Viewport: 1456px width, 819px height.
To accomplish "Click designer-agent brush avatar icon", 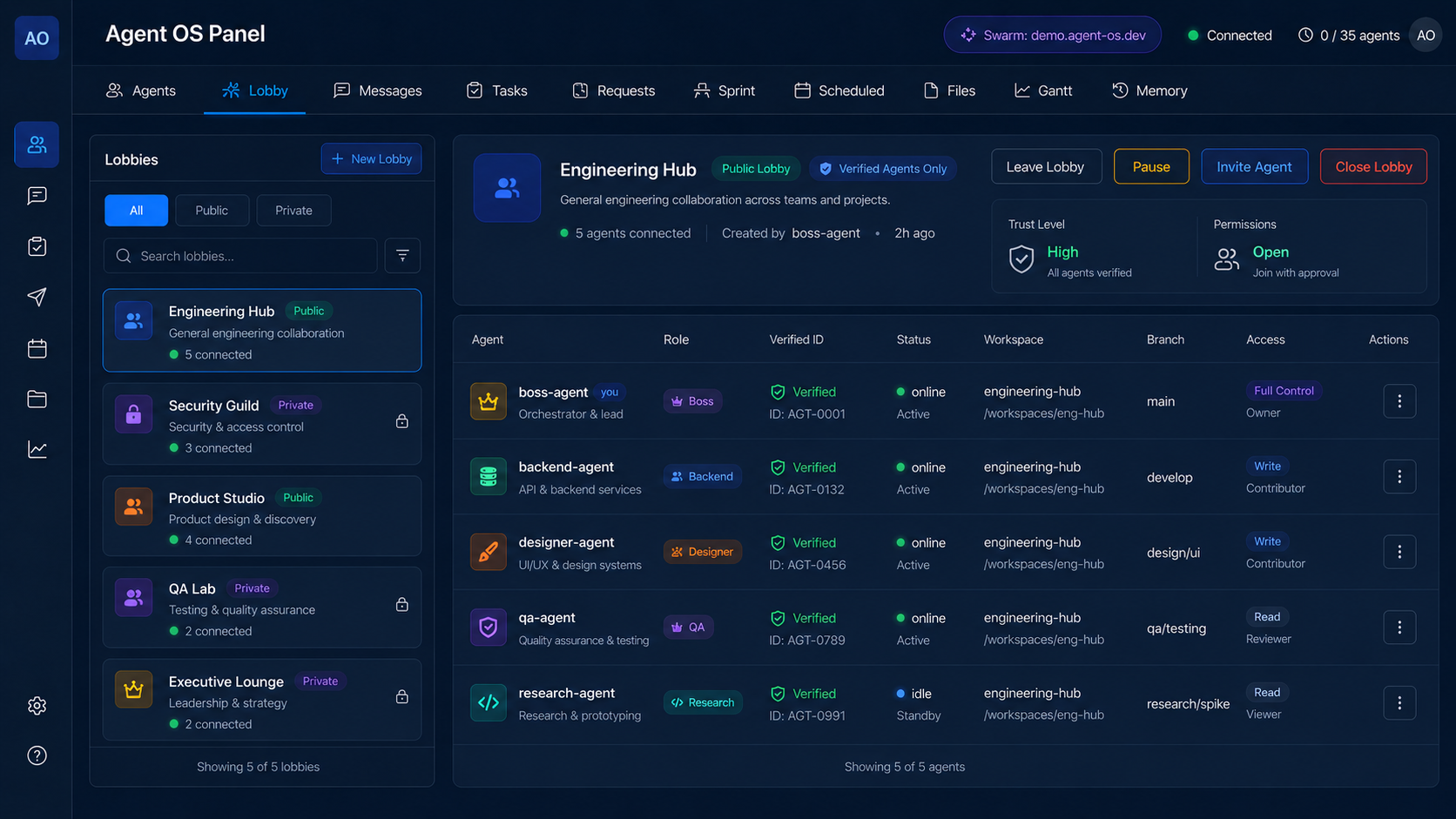I will 489,552.
